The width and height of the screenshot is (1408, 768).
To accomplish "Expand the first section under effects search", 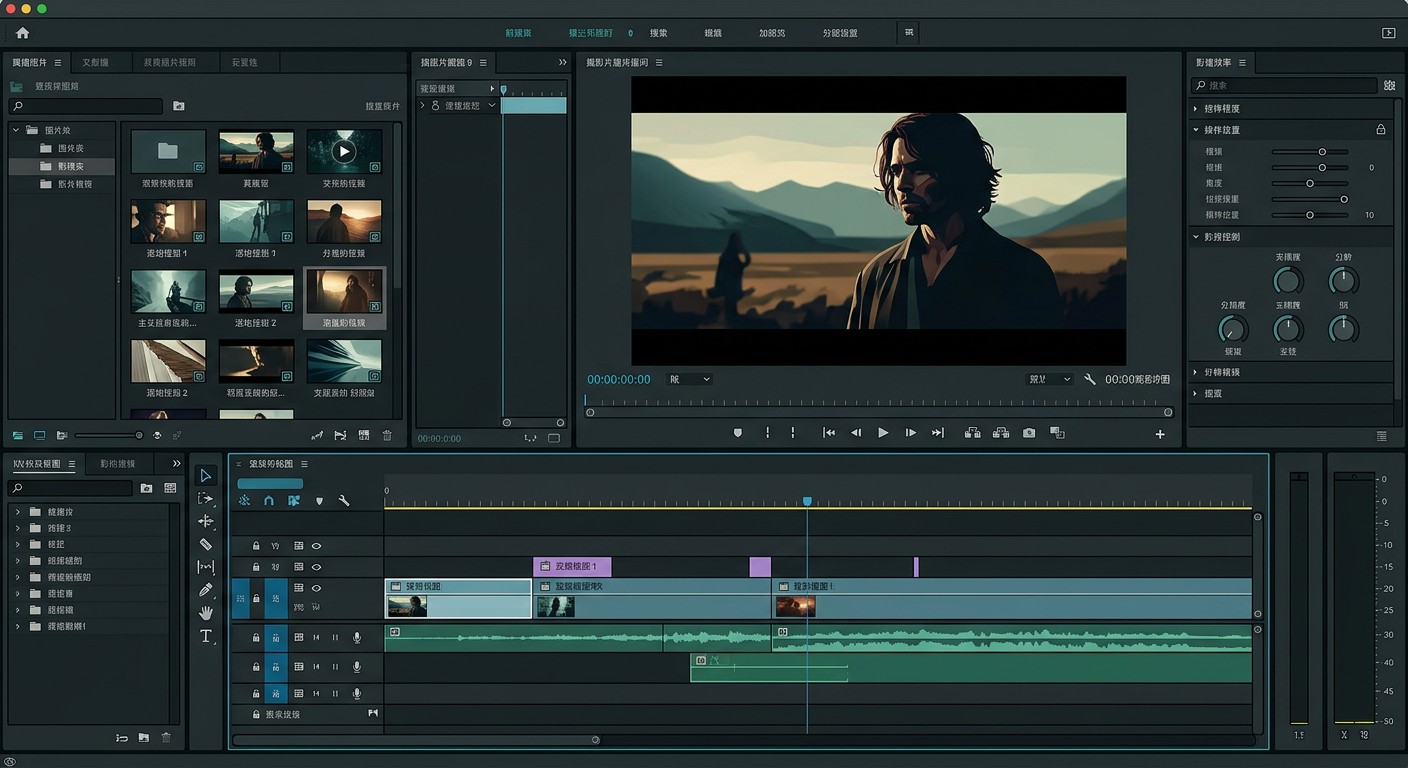I will 1196,108.
